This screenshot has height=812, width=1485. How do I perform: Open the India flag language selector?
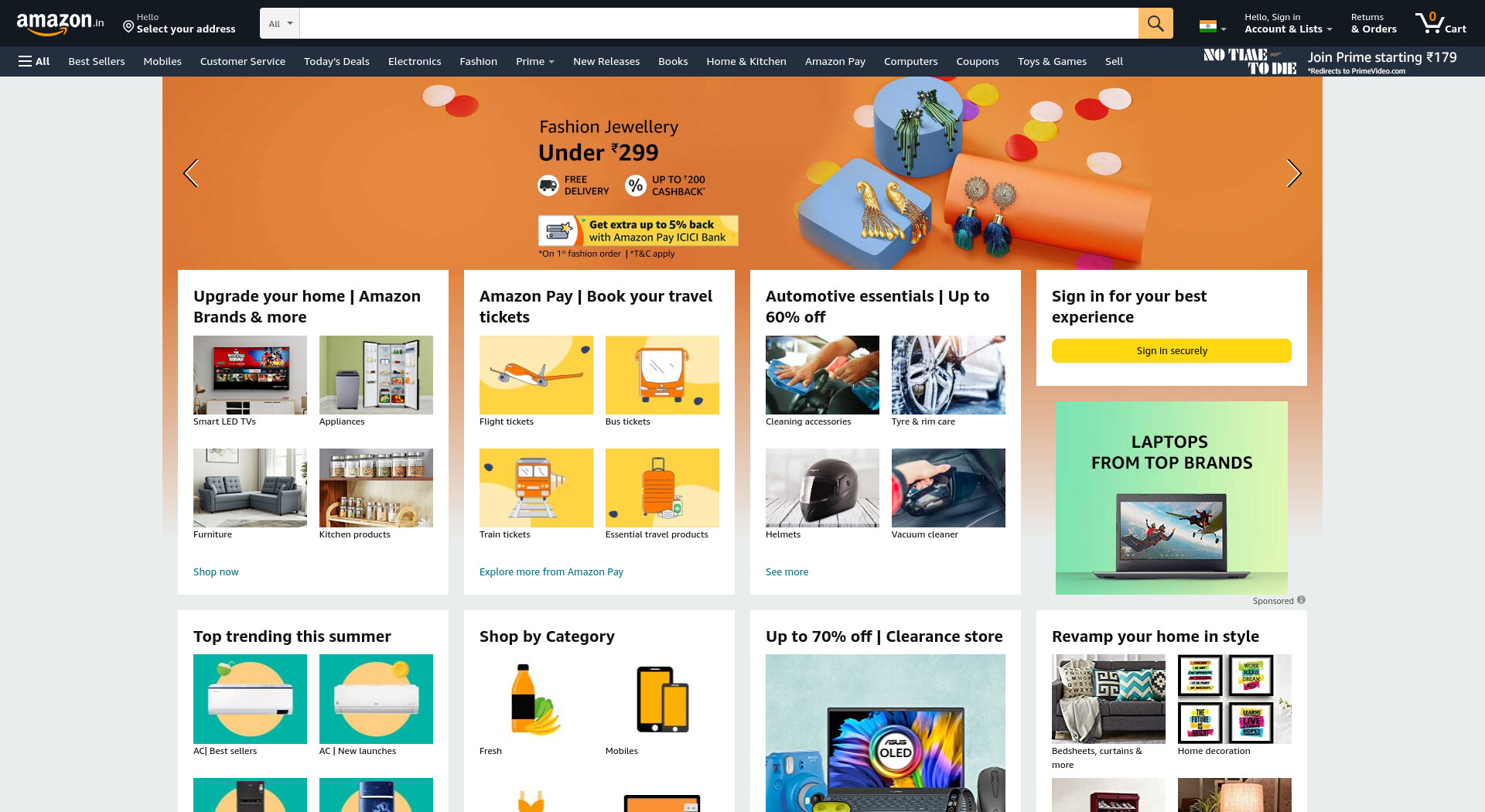coord(1212,26)
